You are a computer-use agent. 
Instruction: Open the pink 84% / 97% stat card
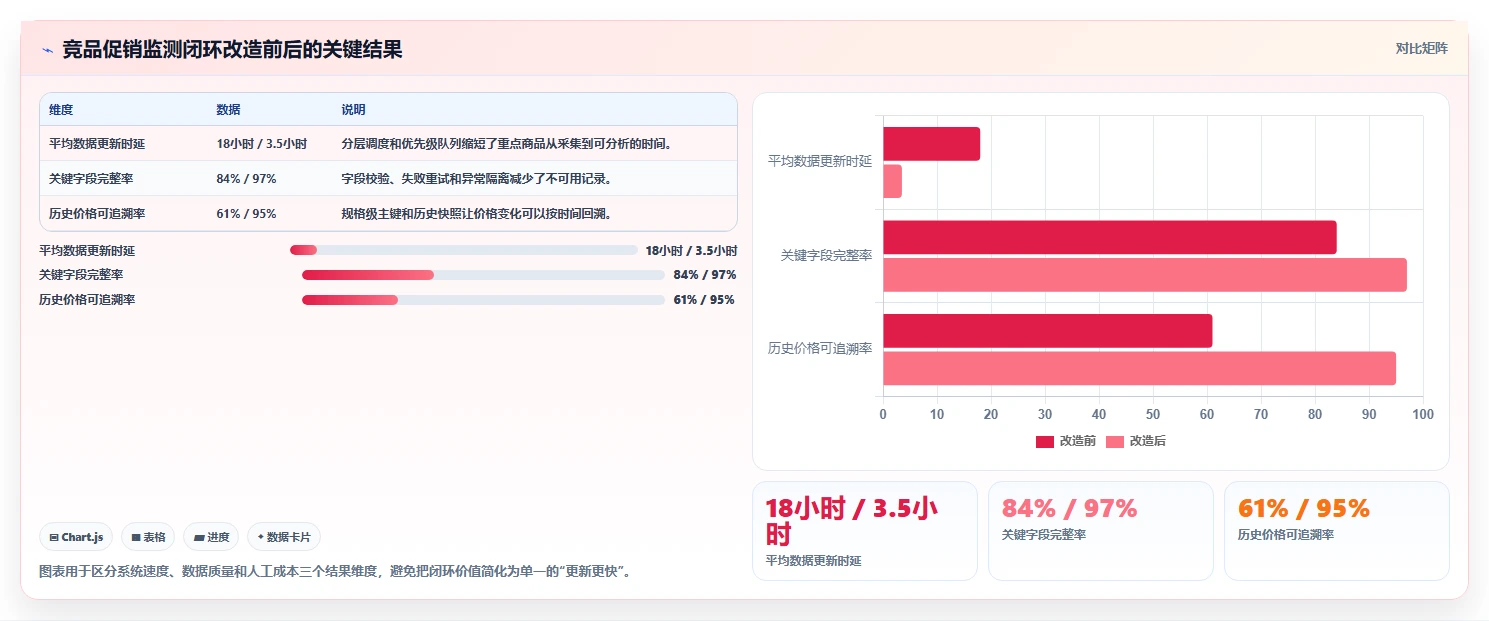pos(1101,531)
